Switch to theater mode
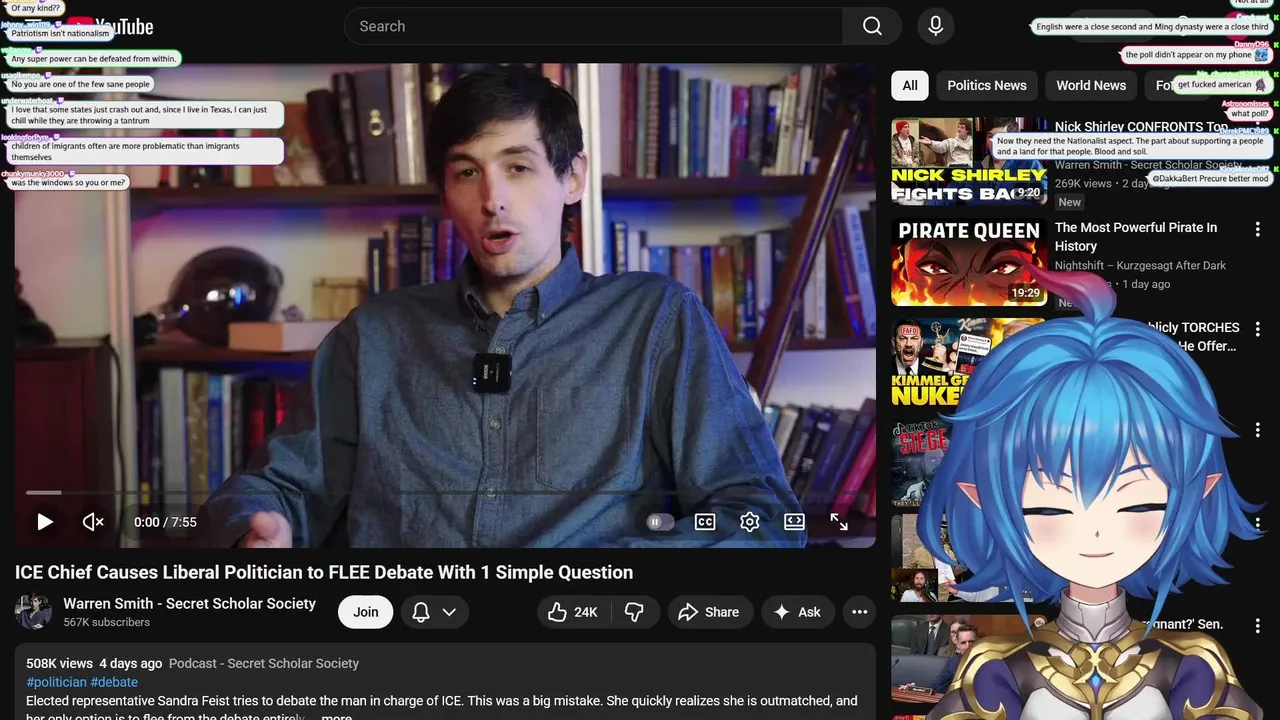Screen dimensions: 1280x720 pyautogui.click(x=794, y=522)
